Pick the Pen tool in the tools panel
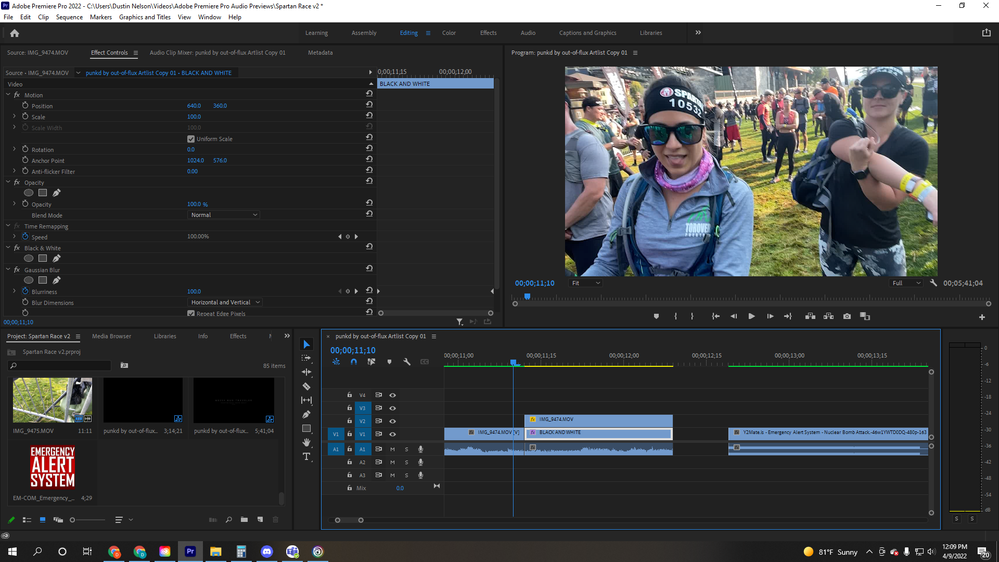Viewport: 999px width, 562px height. [307, 414]
